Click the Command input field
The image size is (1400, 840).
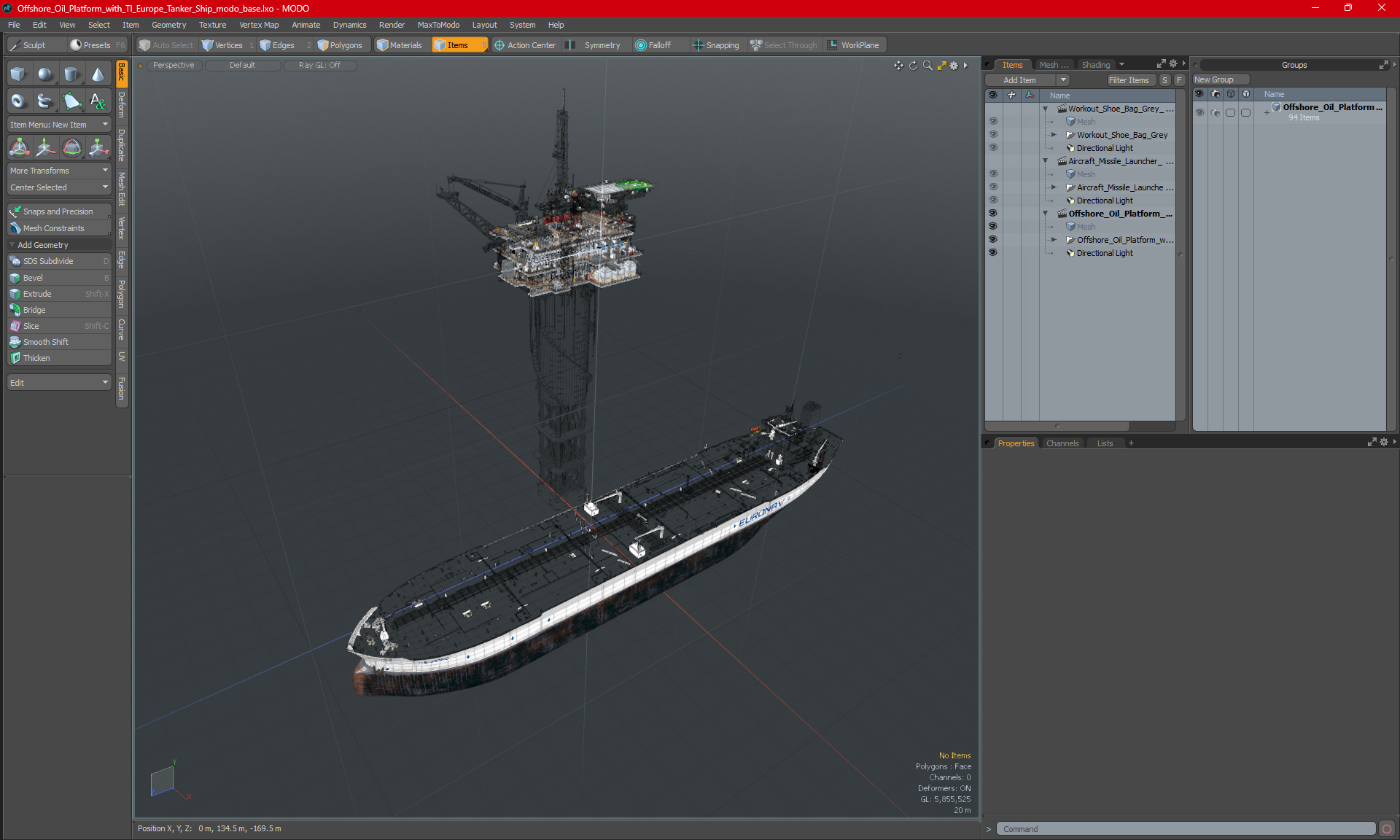click(x=1185, y=829)
